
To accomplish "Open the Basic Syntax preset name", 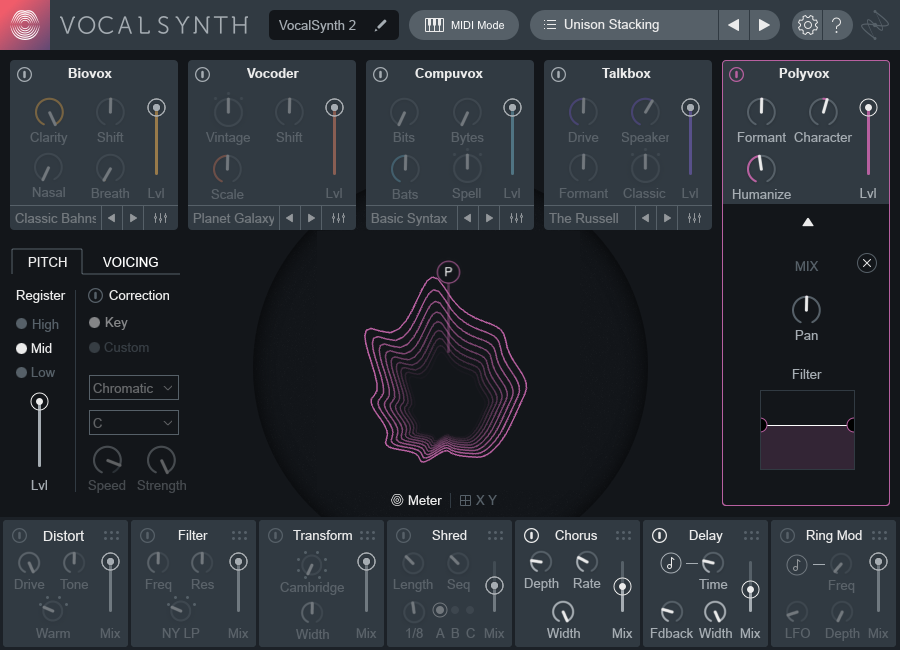I will [411, 218].
